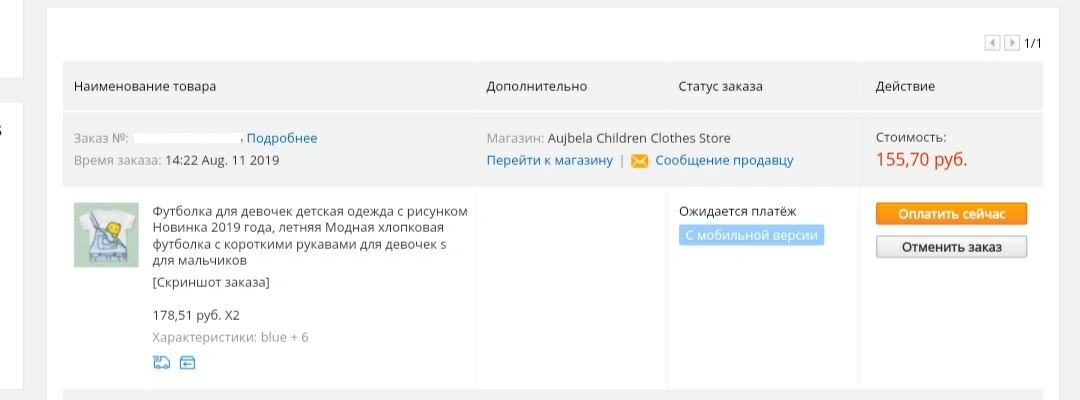Open the Футболка для девочек product title

pos(310,236)
